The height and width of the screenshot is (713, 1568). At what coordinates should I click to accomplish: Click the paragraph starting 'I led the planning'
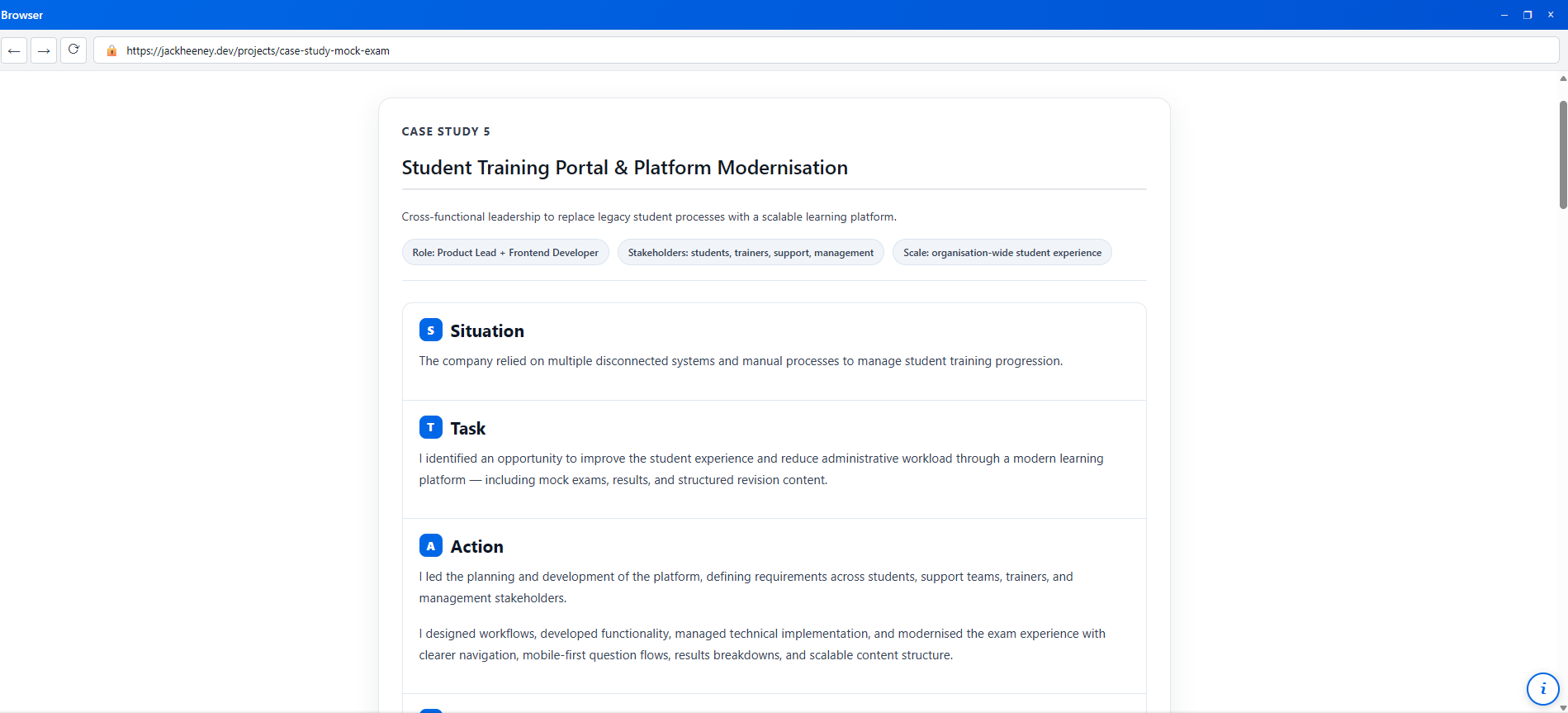click(x=746, y=587)
